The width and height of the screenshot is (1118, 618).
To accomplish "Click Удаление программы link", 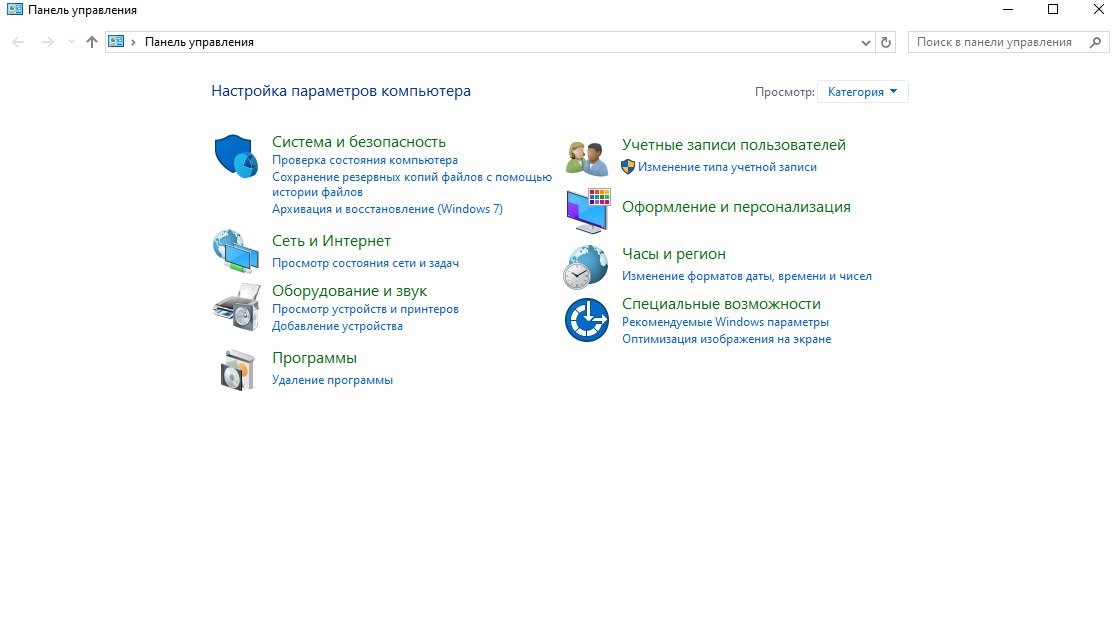I will tap(332, 381).
